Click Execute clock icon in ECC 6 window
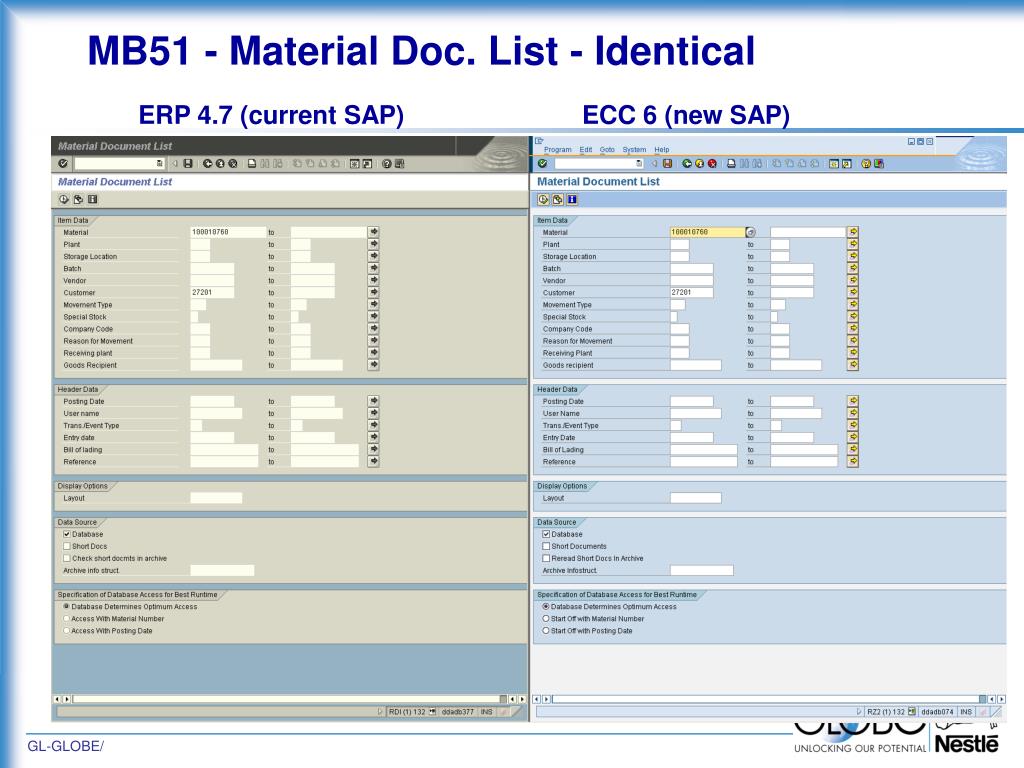Viewport: 1024px width, 768px height. pyautogui.click(x=543, y=200)
